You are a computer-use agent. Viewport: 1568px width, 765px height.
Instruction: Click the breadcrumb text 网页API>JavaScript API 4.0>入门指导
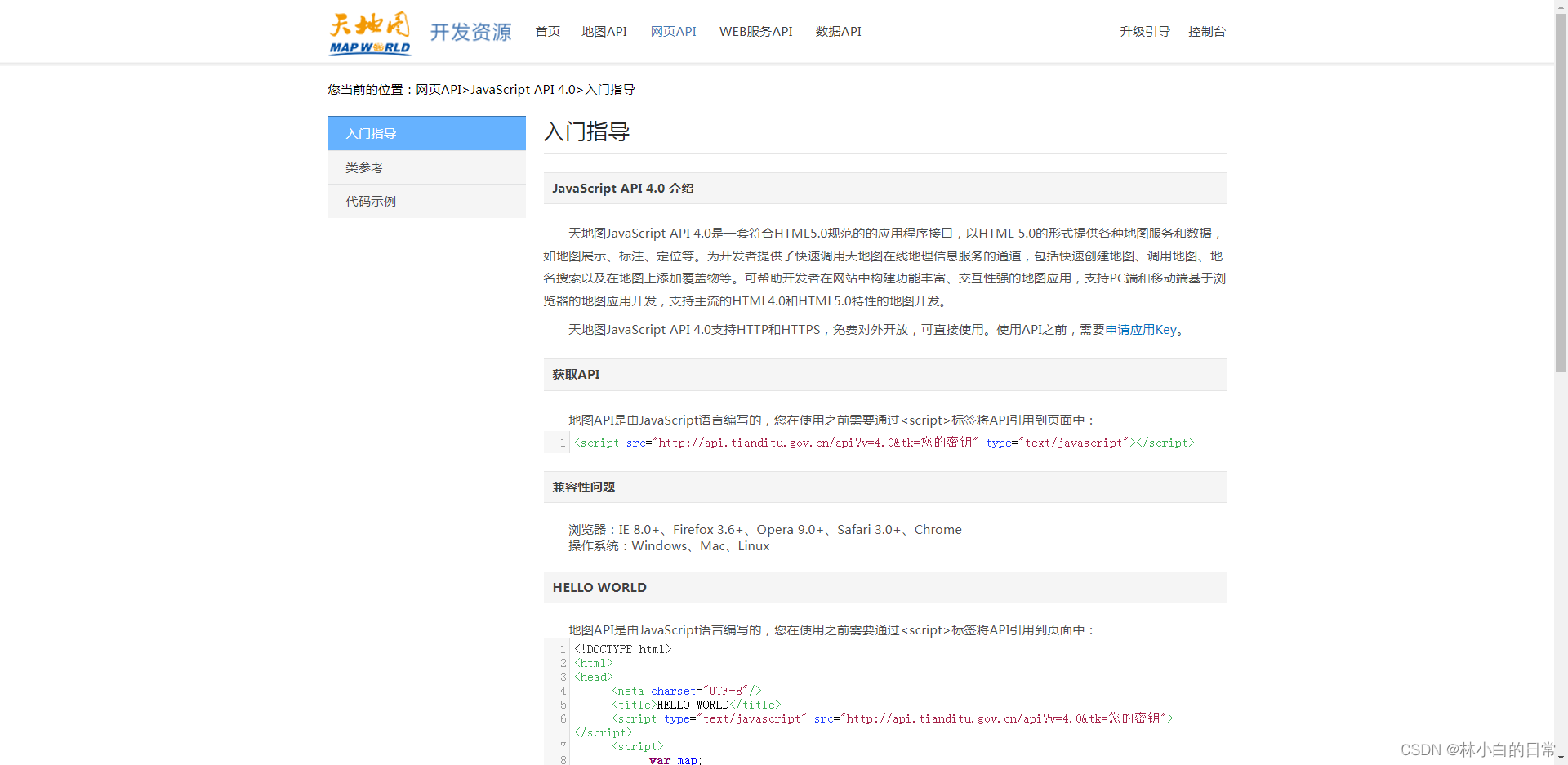(x=525, y=90)
